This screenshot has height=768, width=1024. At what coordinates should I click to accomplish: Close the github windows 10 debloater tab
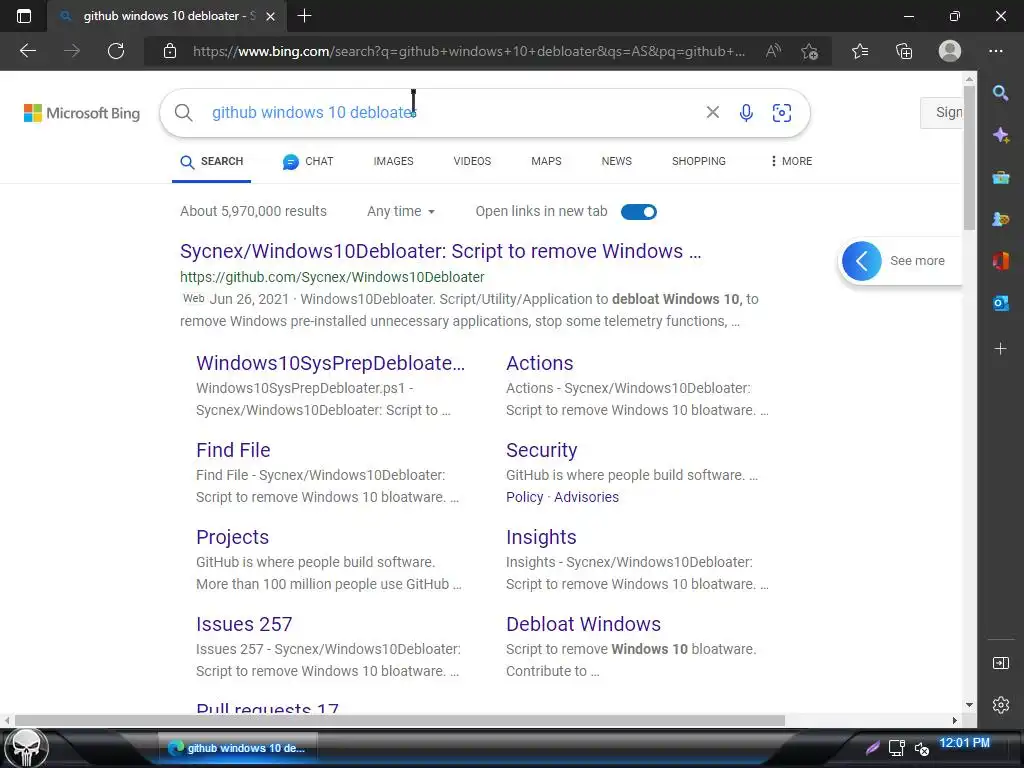coord(270,16)
